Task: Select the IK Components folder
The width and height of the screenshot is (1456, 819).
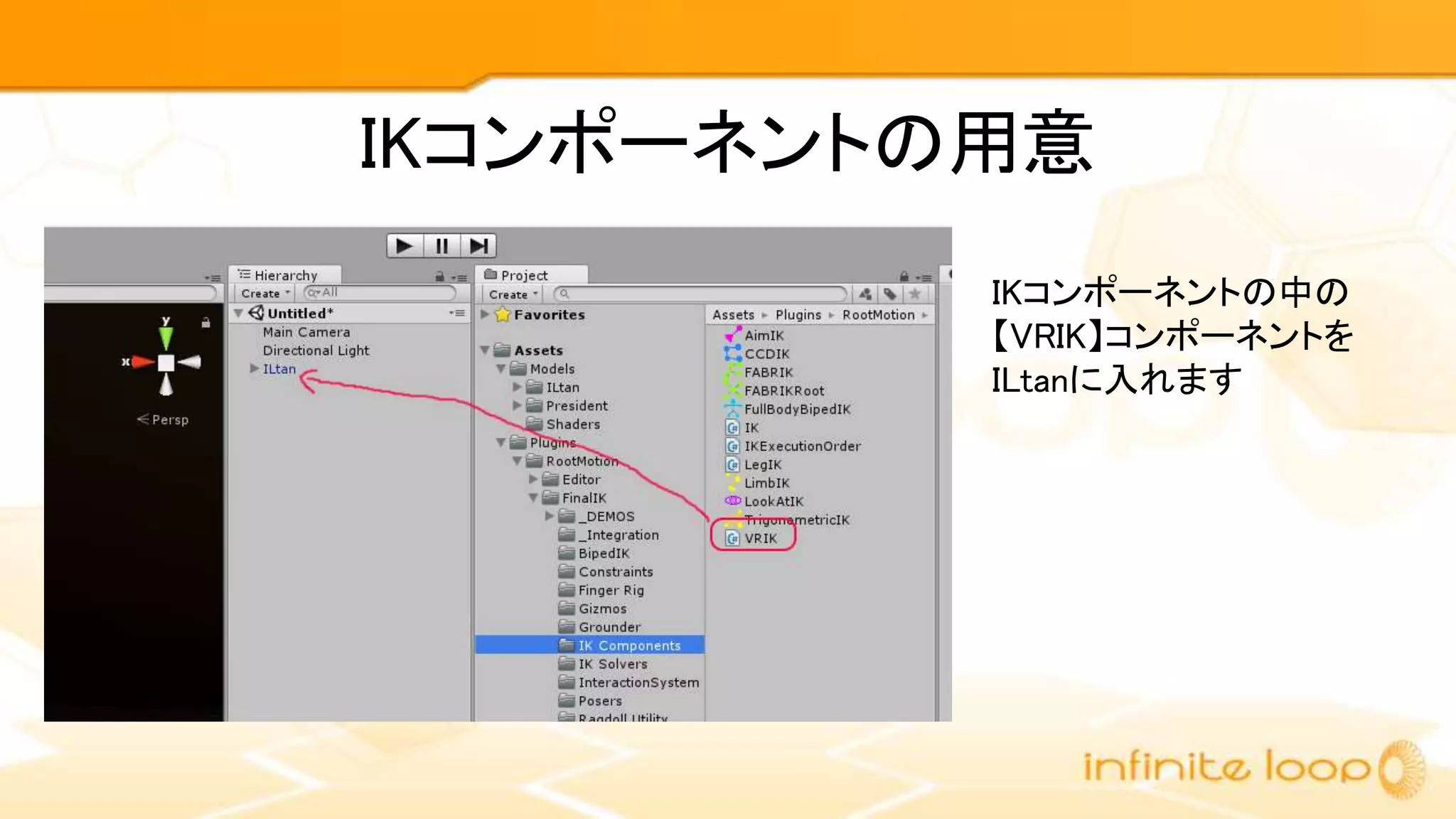Action: click(x=590, y=645)
